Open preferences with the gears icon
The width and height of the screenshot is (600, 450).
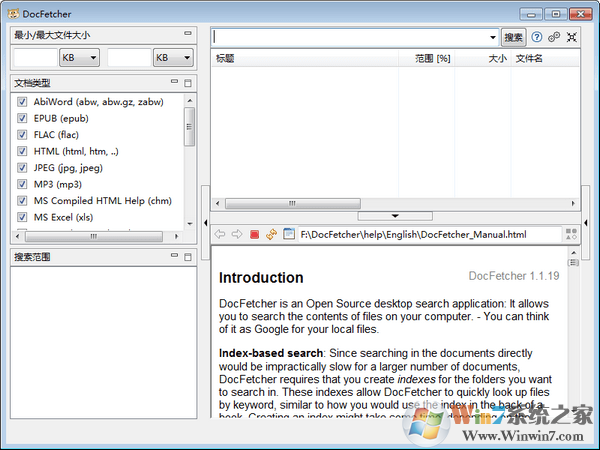554,37
